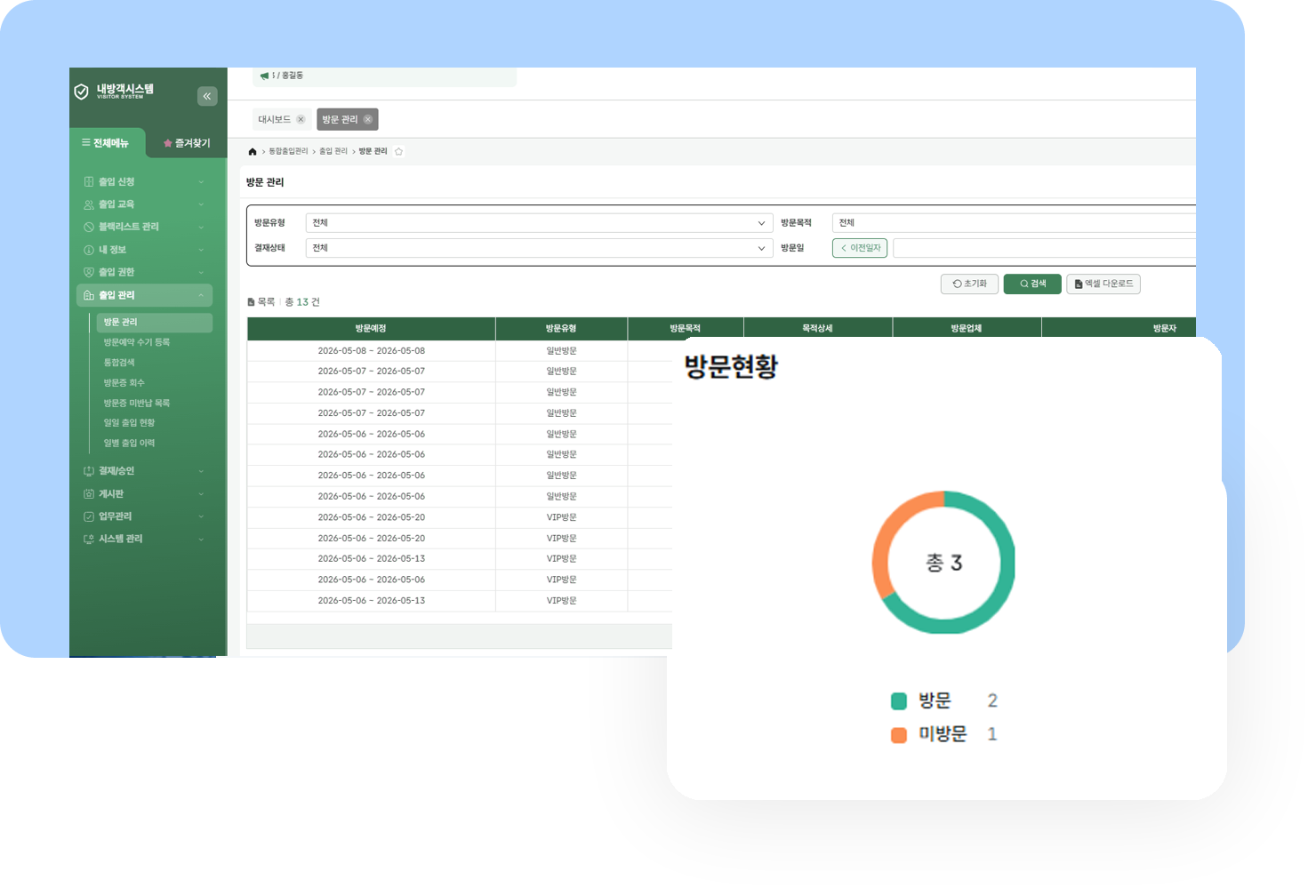The image size is (1316, 896).
Task: Click the 통합출입관리 breadcrumb link
Action: (x=288, y=152)
